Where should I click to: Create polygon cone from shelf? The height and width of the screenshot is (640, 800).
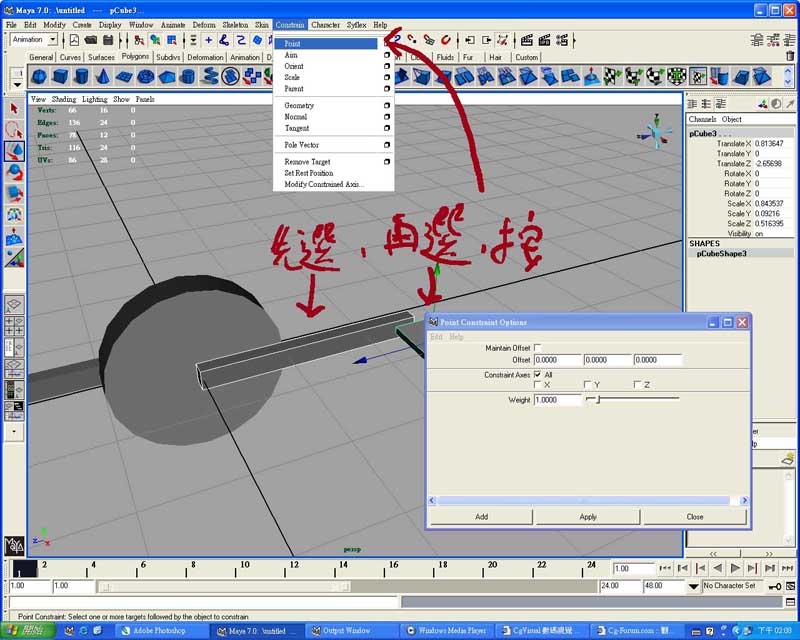(103, 77)
